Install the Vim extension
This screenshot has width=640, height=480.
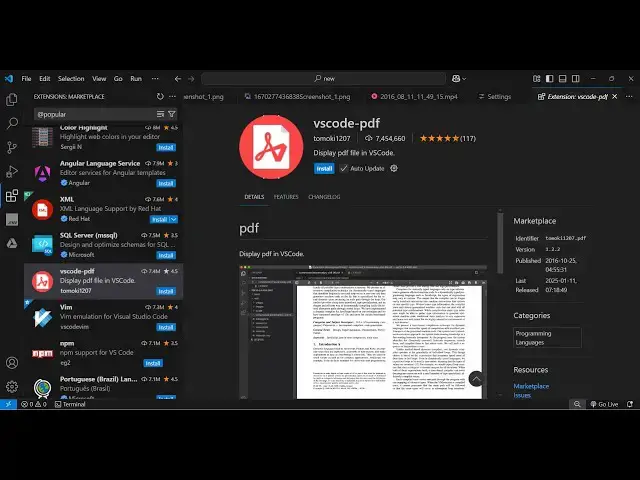click(x=166, y=327)
